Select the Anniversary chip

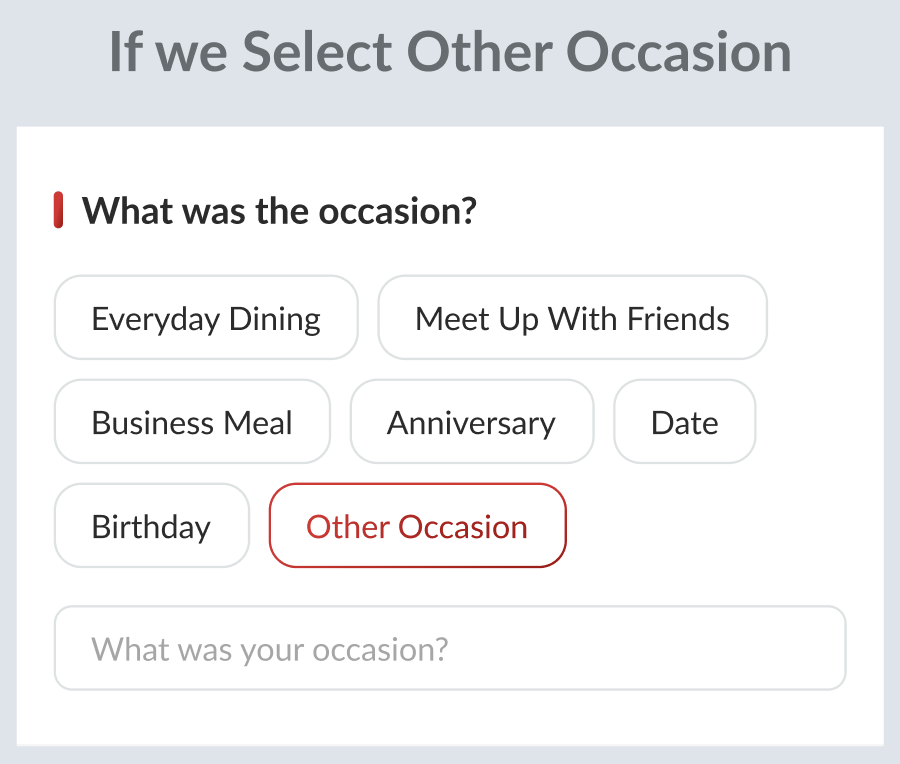(471, 422)
